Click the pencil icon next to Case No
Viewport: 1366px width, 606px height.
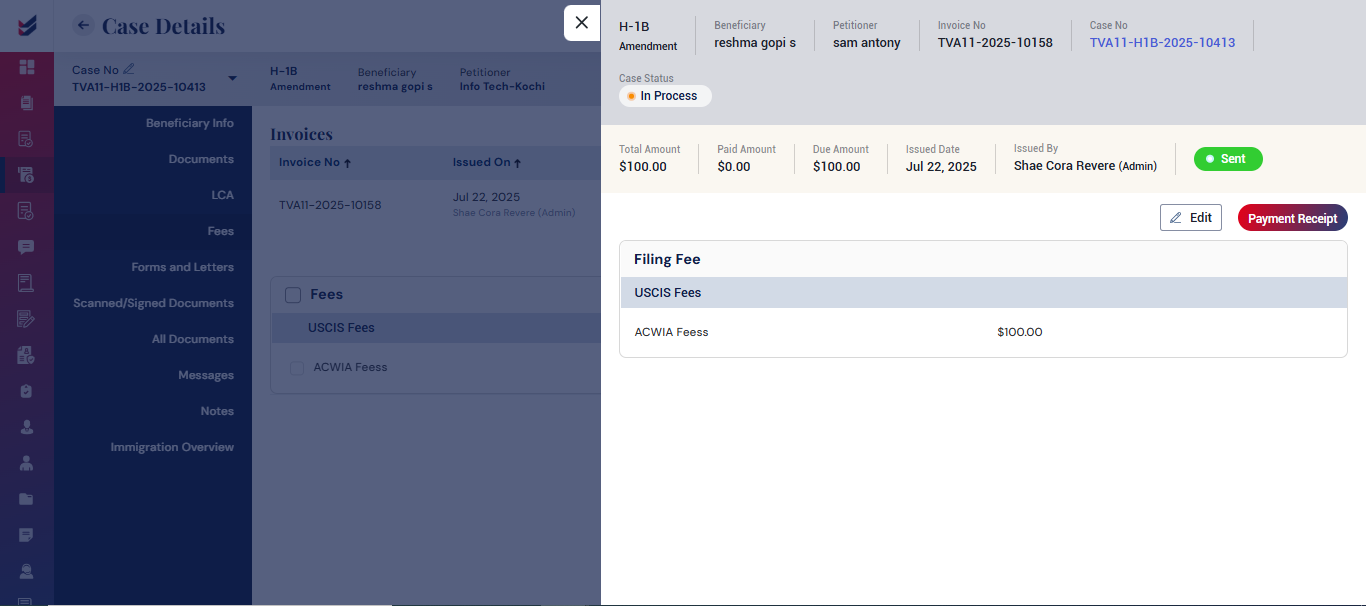click(x=128, y=70)
